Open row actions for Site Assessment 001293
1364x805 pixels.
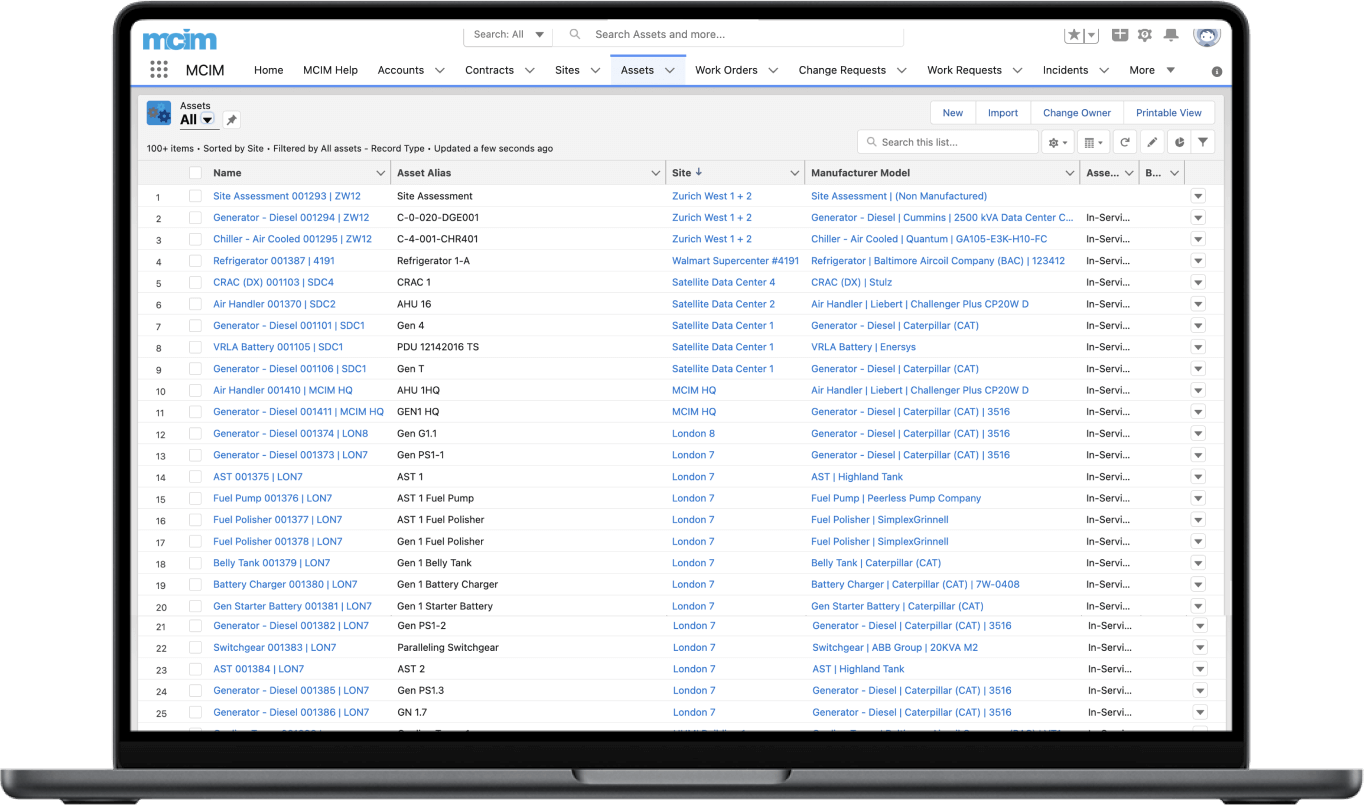click(x=1198, y=196)
